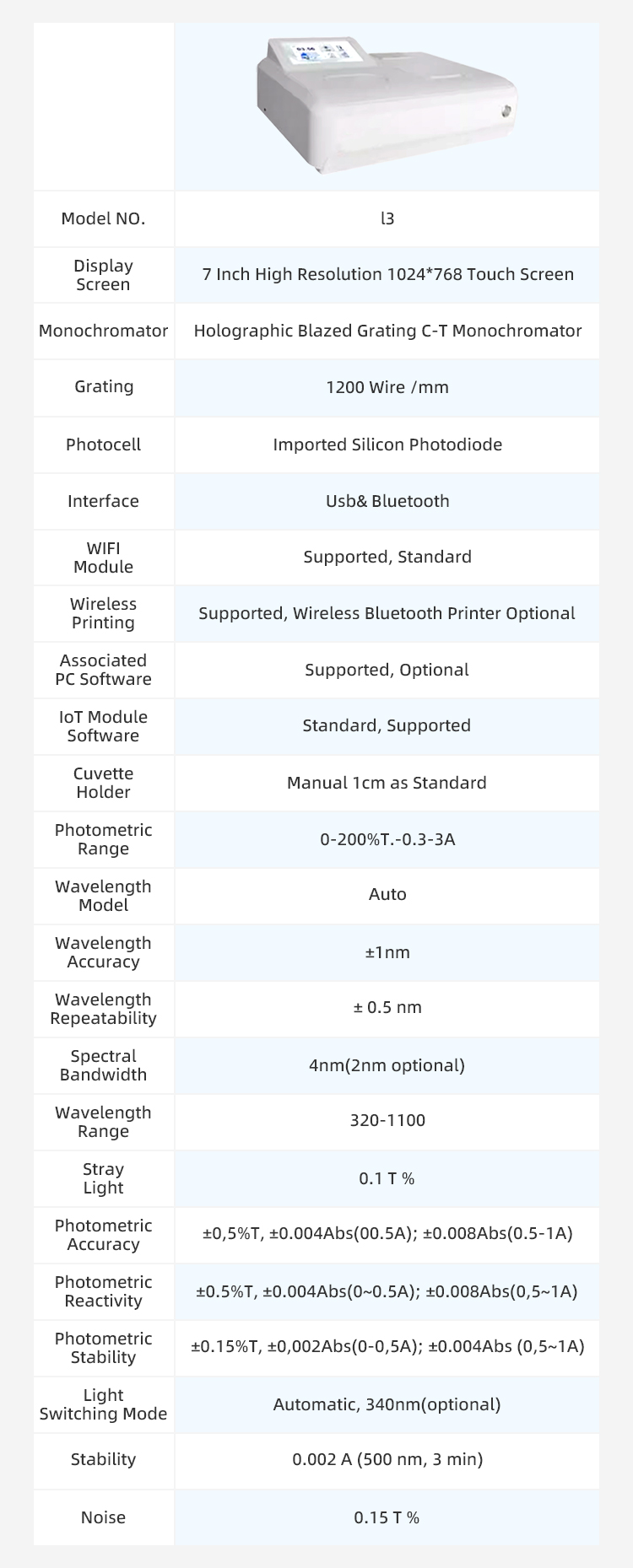Click the model number I3 value
This screenshot has height=1568, width=633.
pyautogui.click(x=387, y=218)
